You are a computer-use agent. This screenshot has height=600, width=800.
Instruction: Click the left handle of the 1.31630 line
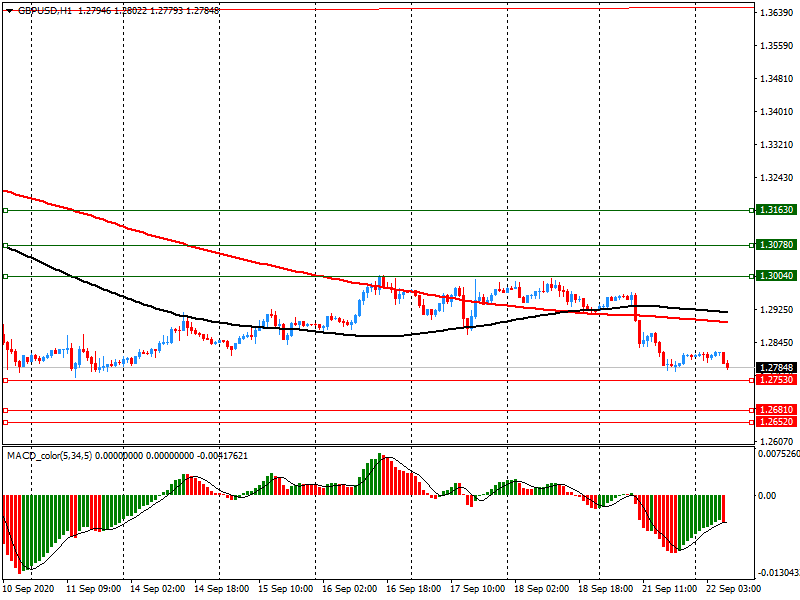coord(6,210)
